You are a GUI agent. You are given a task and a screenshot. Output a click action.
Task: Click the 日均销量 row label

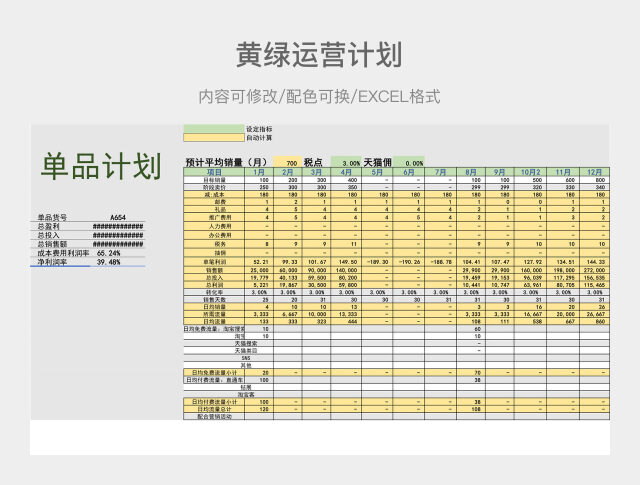[214, 307]
